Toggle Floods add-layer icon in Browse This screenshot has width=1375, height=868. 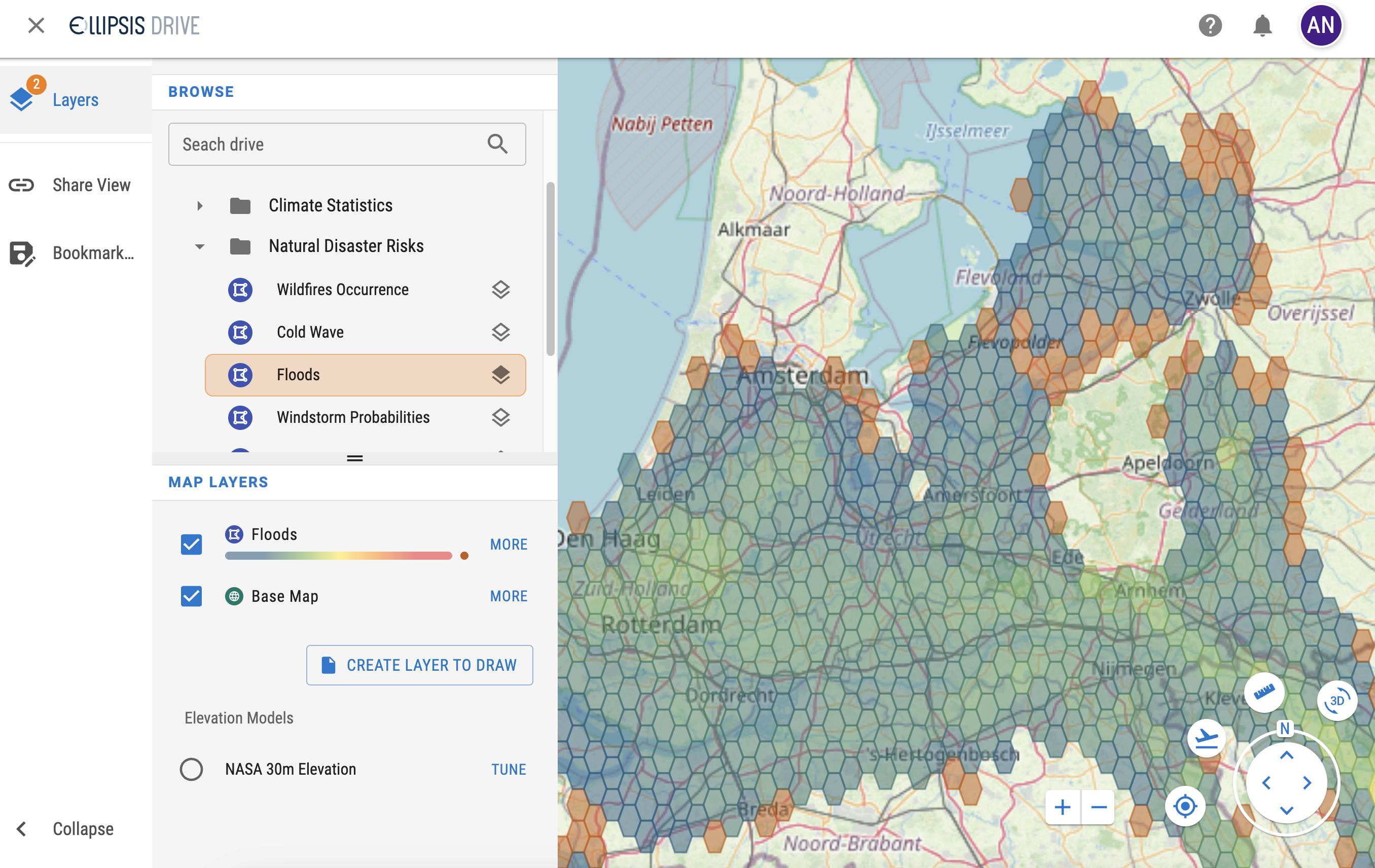pos(500,375)
